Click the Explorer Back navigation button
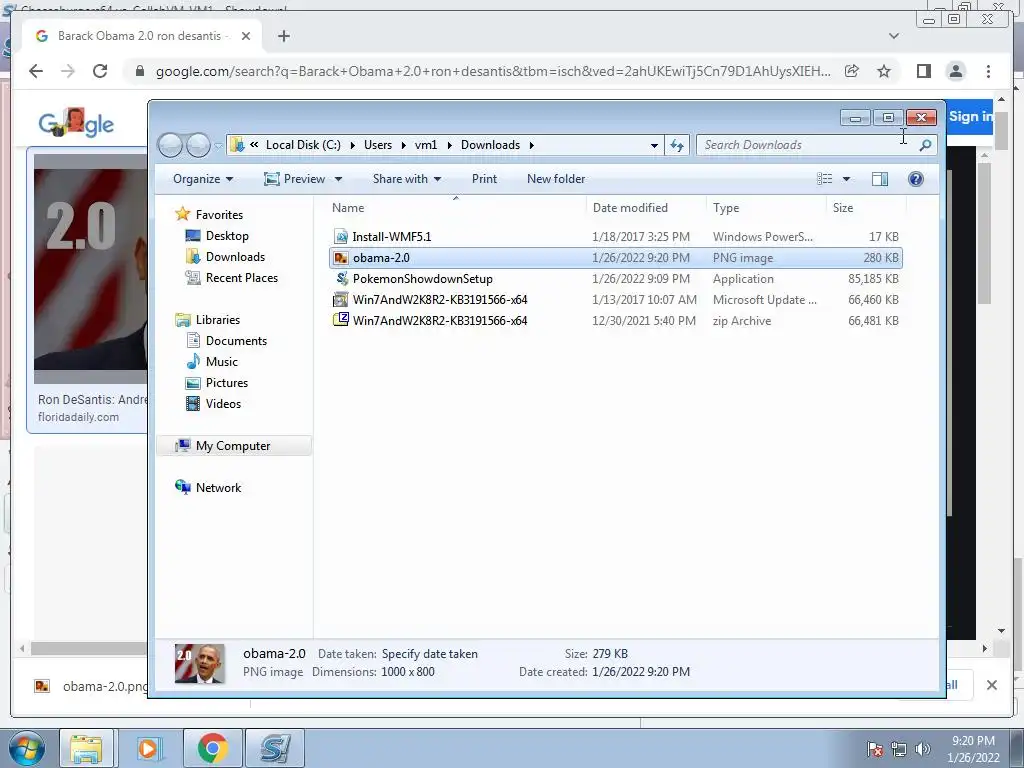The height and width of the screenshot is (768, 1024). click(170, 145)
